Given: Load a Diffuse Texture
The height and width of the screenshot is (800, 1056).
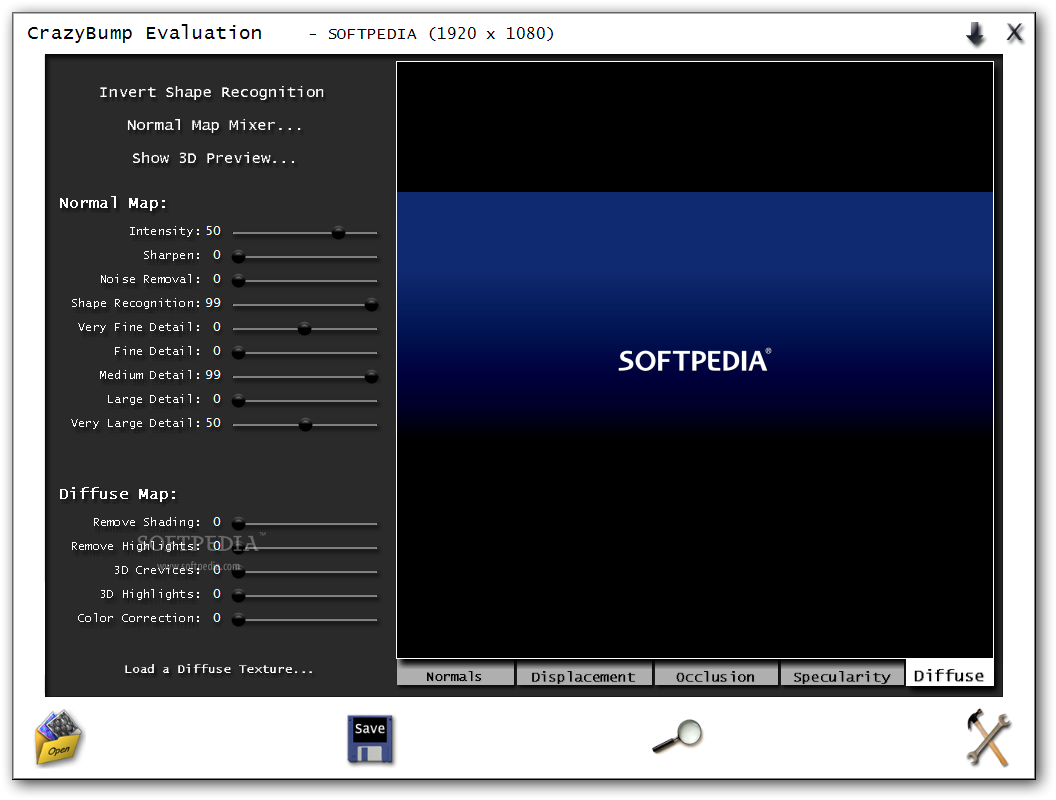Looking at the screenshot, I should 219,669.
